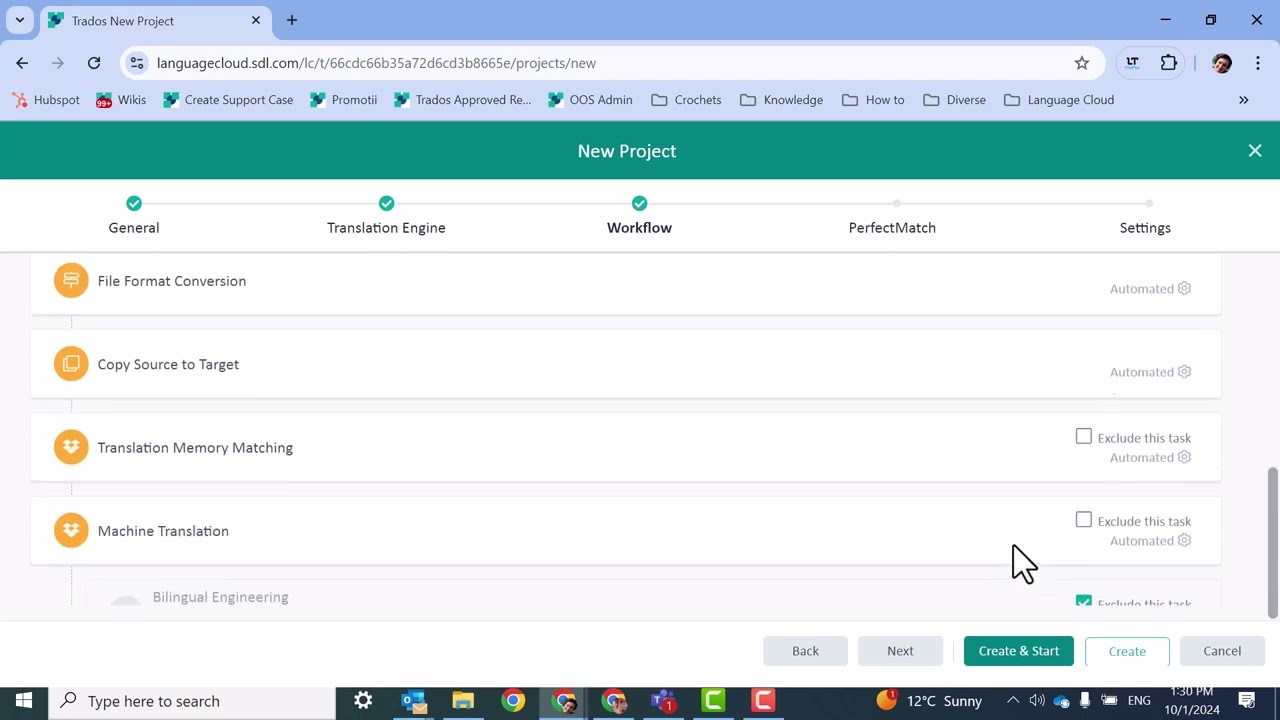The height and width of the screenshot is (720, 1280).
Task: Click the File Format Conversion orange icon
Action: [71, 281]
